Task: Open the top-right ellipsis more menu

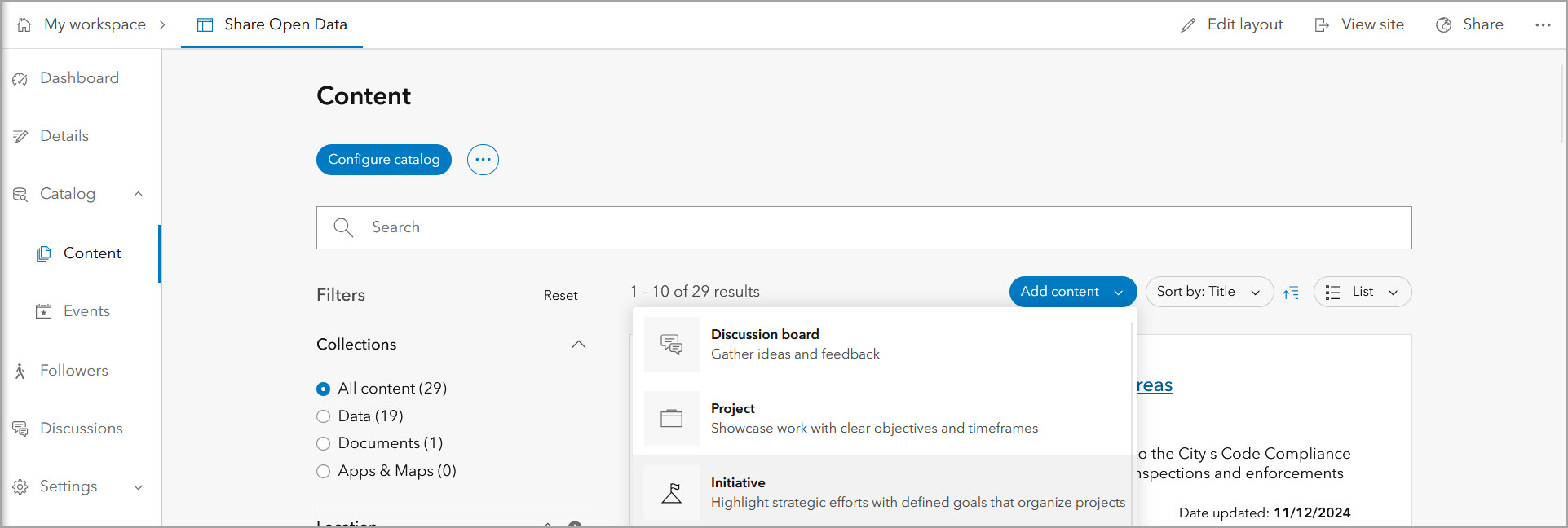Action: pos(1543,25)
